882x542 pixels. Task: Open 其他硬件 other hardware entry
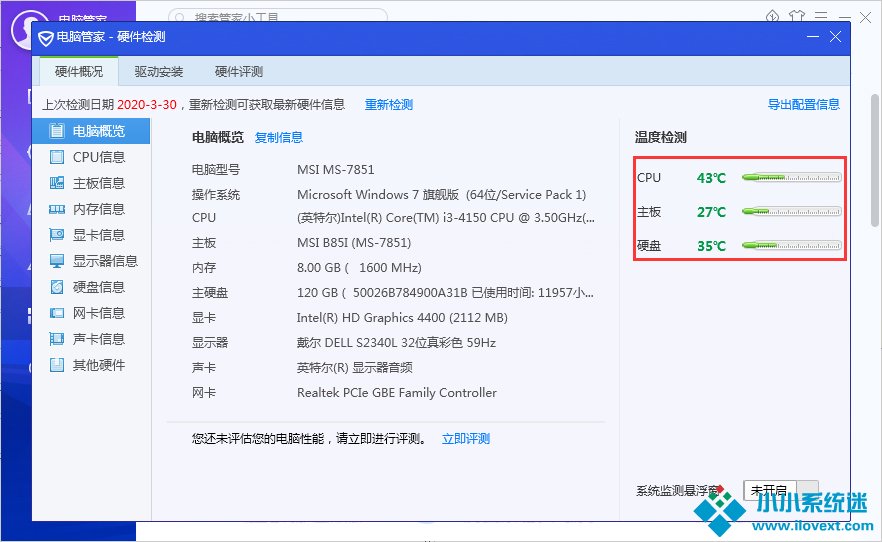pyautogui.click(x=98, y=365)
